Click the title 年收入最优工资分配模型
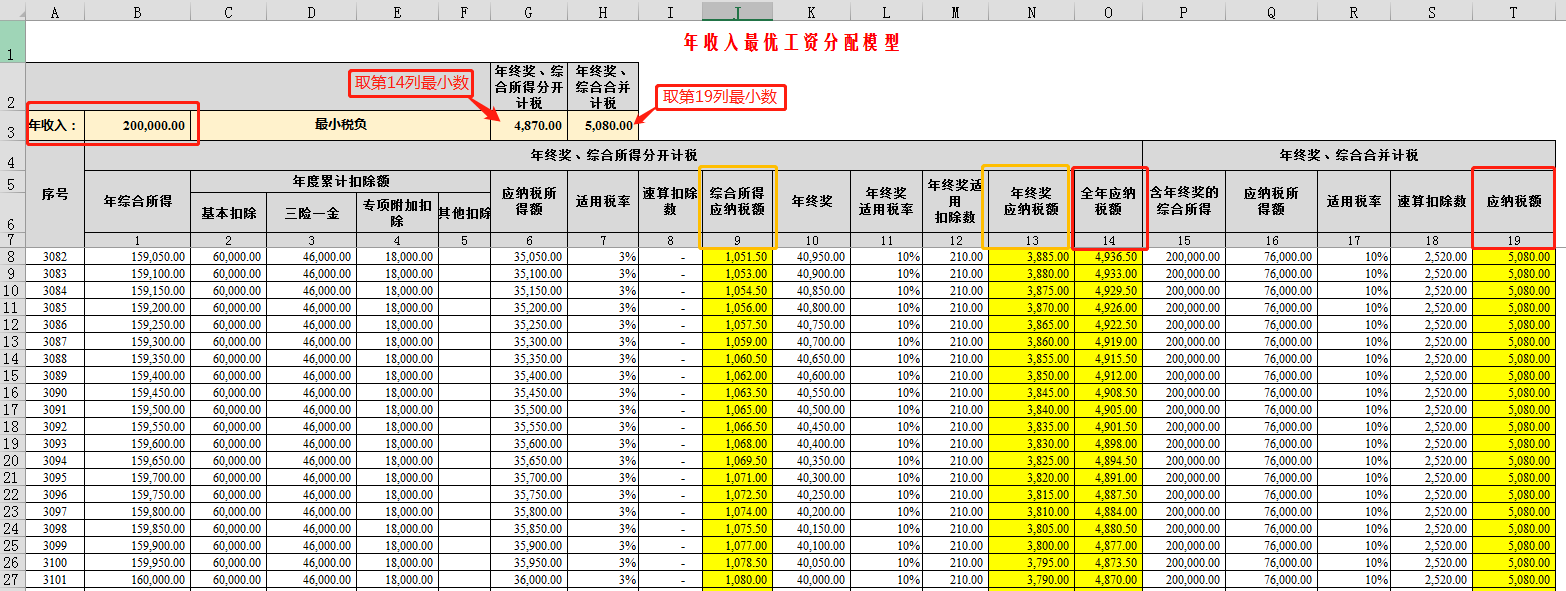This screenshot has width=1566, height=591. [791, 43]
